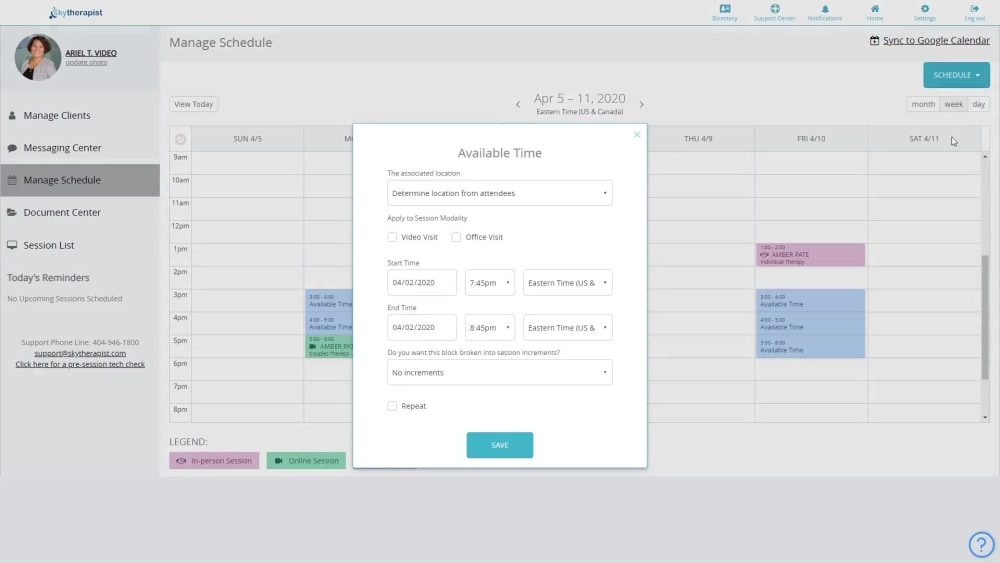Click the start date 04/02/2020 field

point(422,282)
